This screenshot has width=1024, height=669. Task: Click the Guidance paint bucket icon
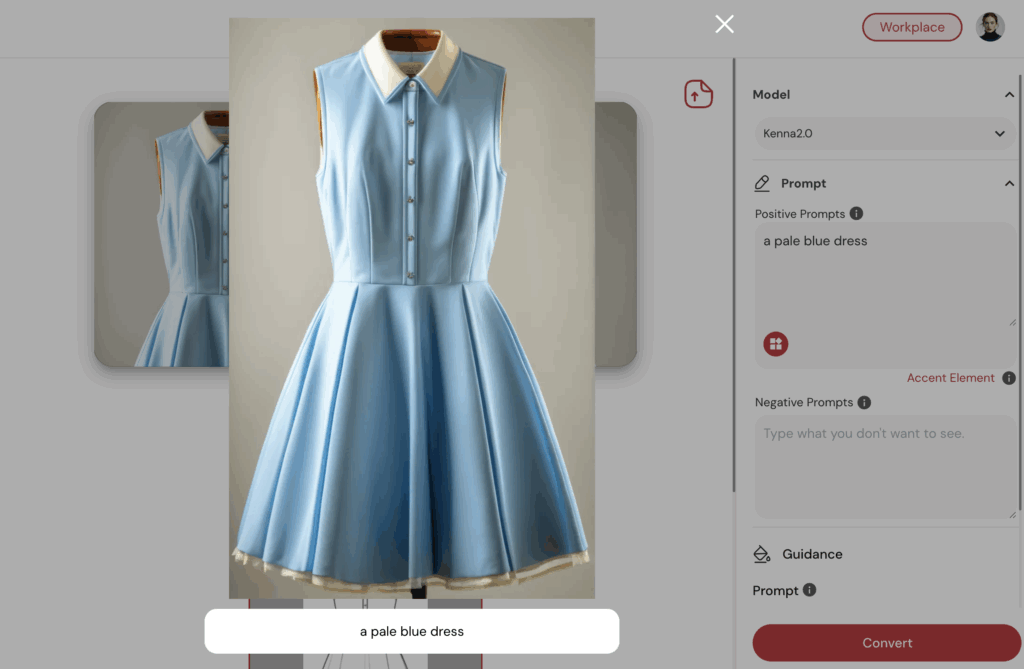pyautogui.click(x=761, y=554)
